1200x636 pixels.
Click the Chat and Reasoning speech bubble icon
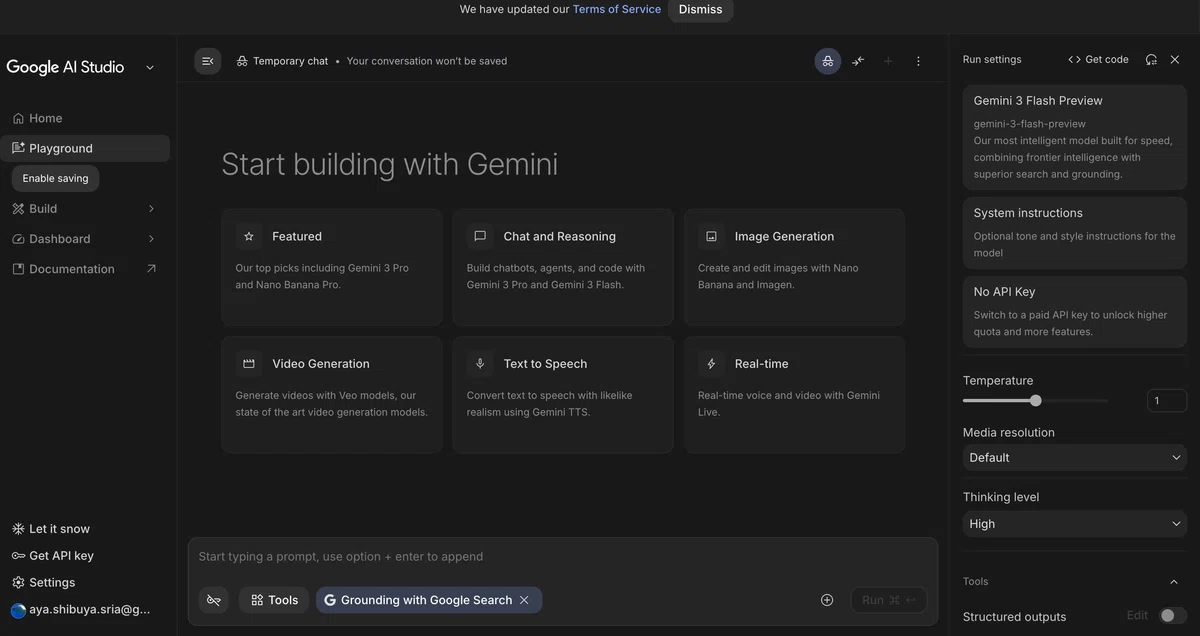(x=480, y=237)
